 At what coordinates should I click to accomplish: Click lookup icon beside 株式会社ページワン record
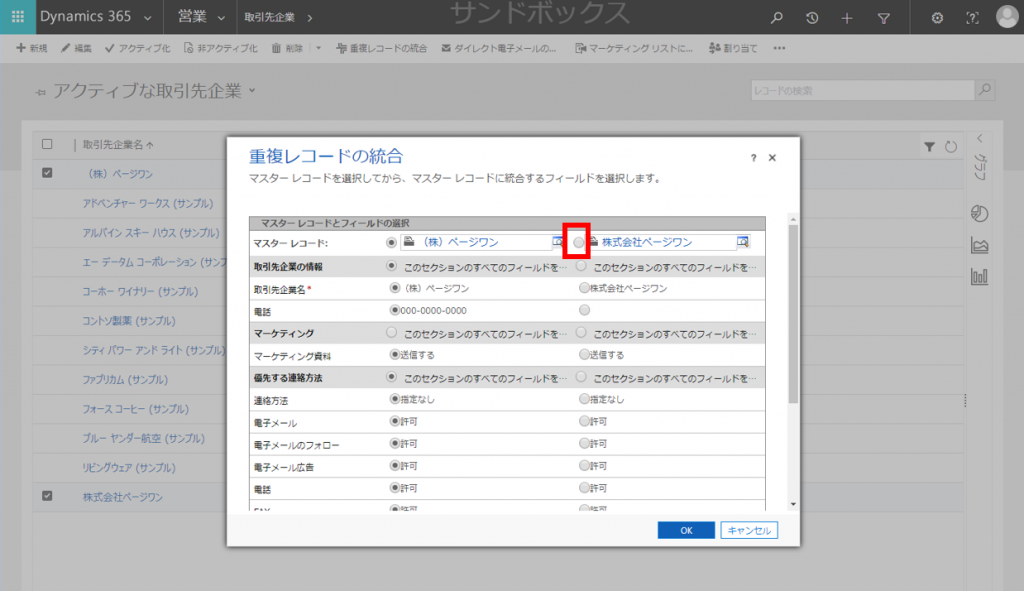tap(743, 242)
